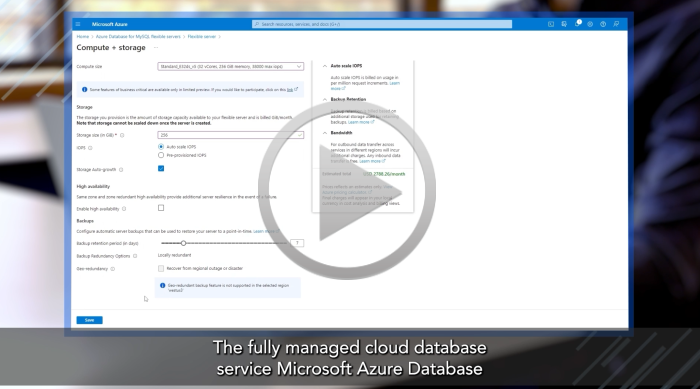The width and height of the screenshot is (700, 389).
Task: Click the Save button
Action: click(x=89, y=320)
